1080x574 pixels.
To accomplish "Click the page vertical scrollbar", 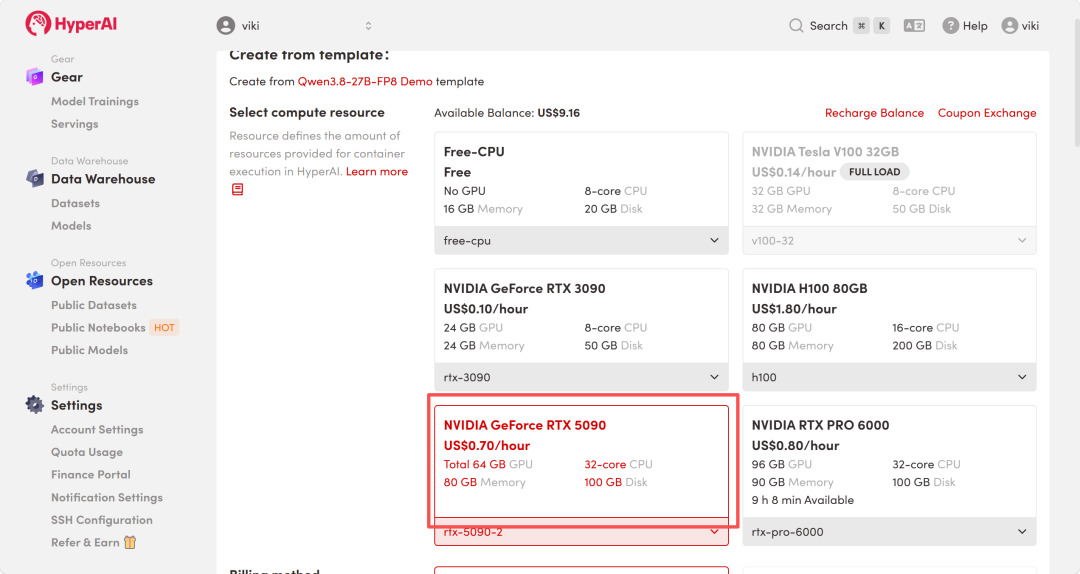I will pos(1076,83).
